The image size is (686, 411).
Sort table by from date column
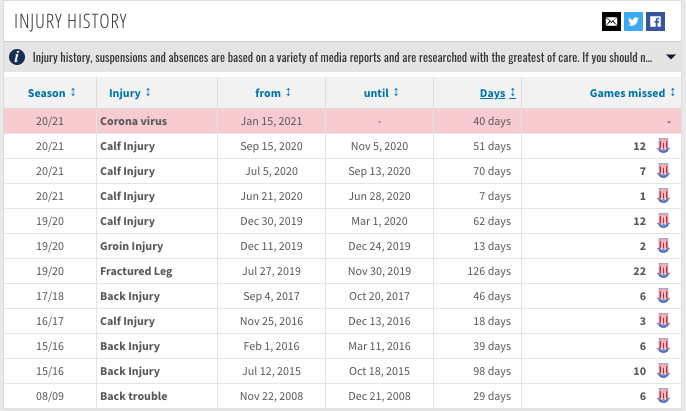point(271,93)
